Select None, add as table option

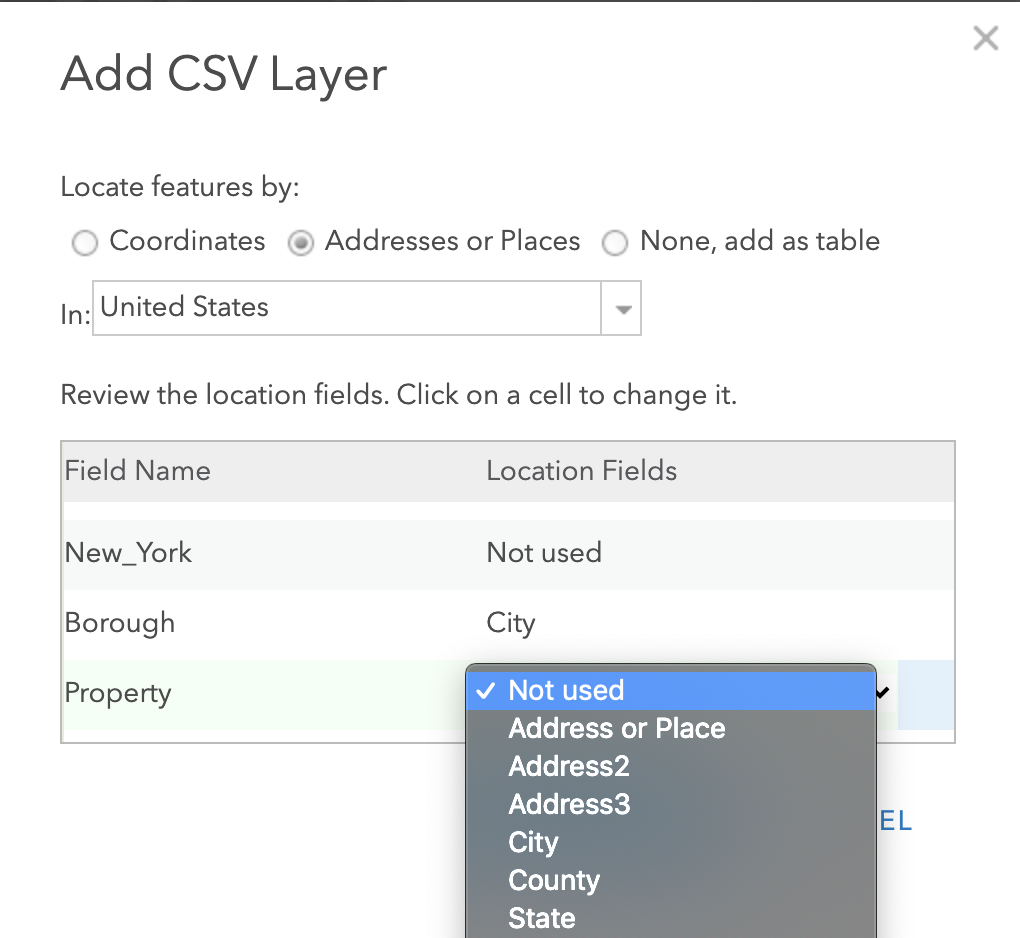pos(615,243)
